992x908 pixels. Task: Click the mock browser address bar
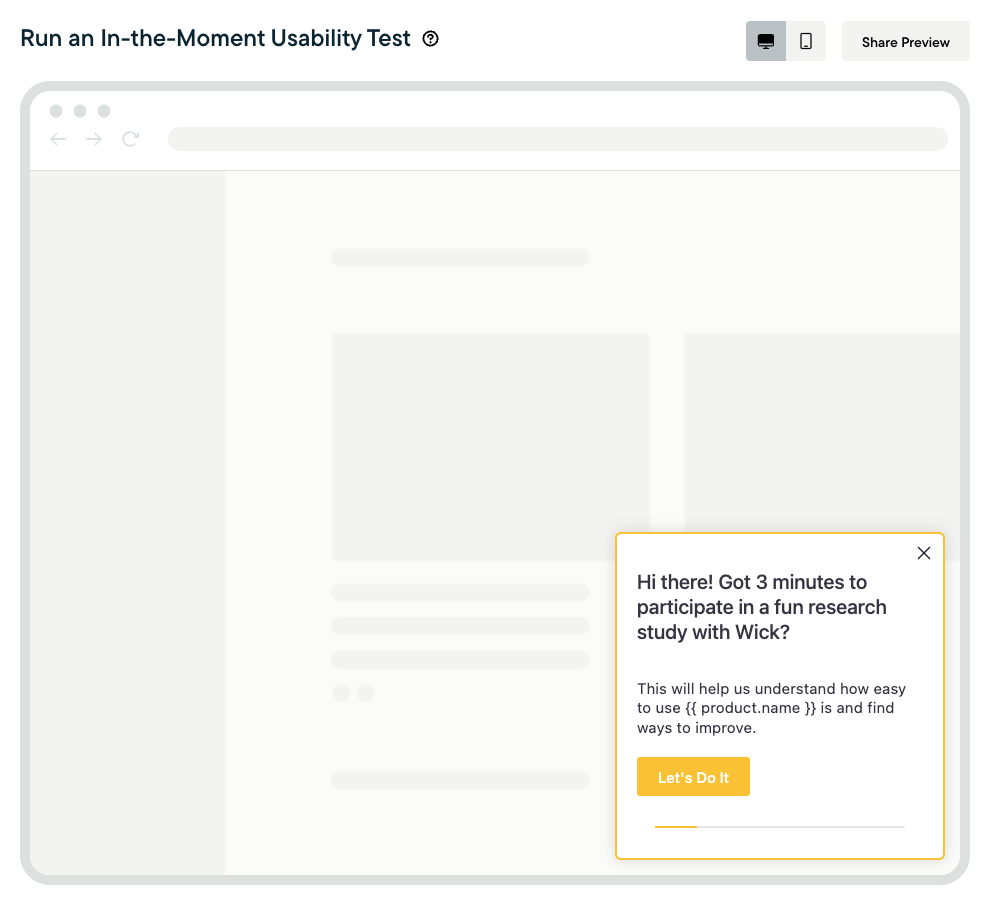[x=557, y=139]
